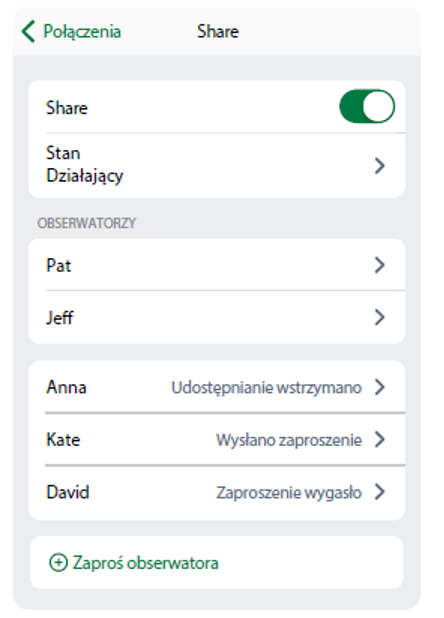Image resolution: width=444 pixels, height=618 pixels.
Task: Click the chevron arrow beside Anna
Action: [379, 387]
